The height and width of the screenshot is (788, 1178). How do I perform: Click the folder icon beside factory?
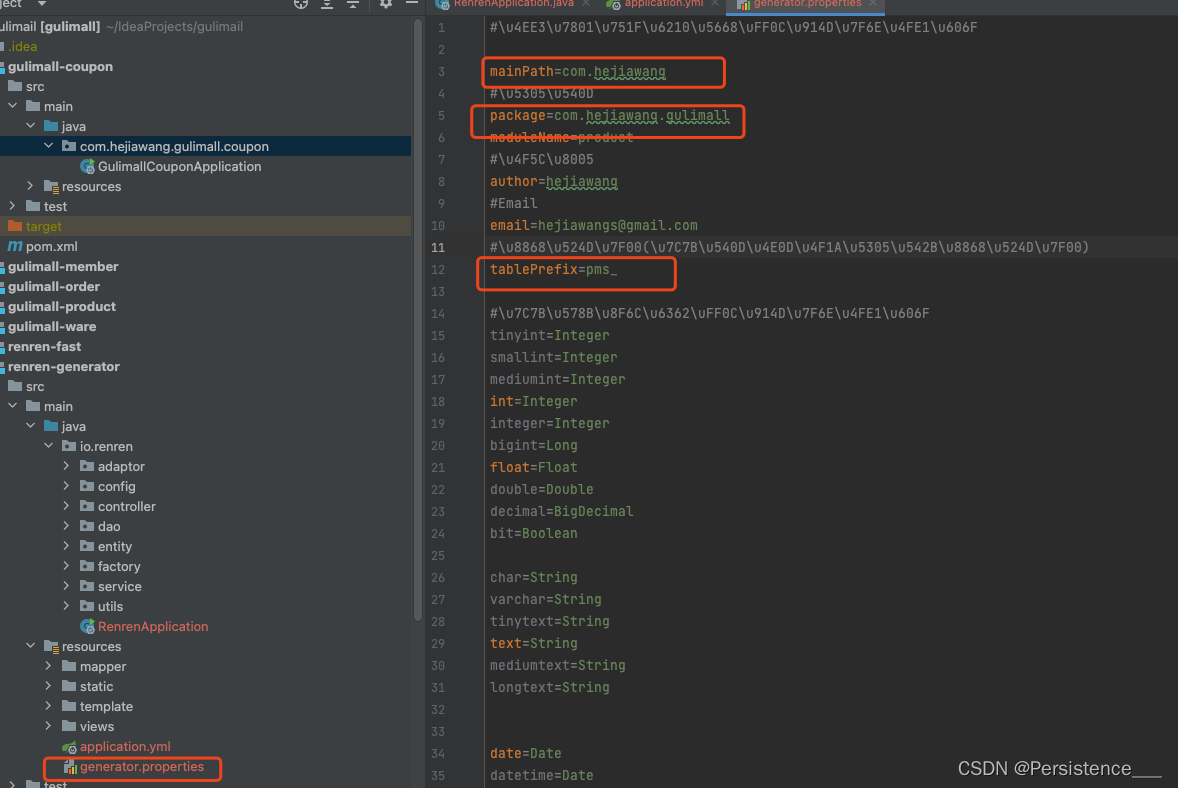click(x=87, y=566)
